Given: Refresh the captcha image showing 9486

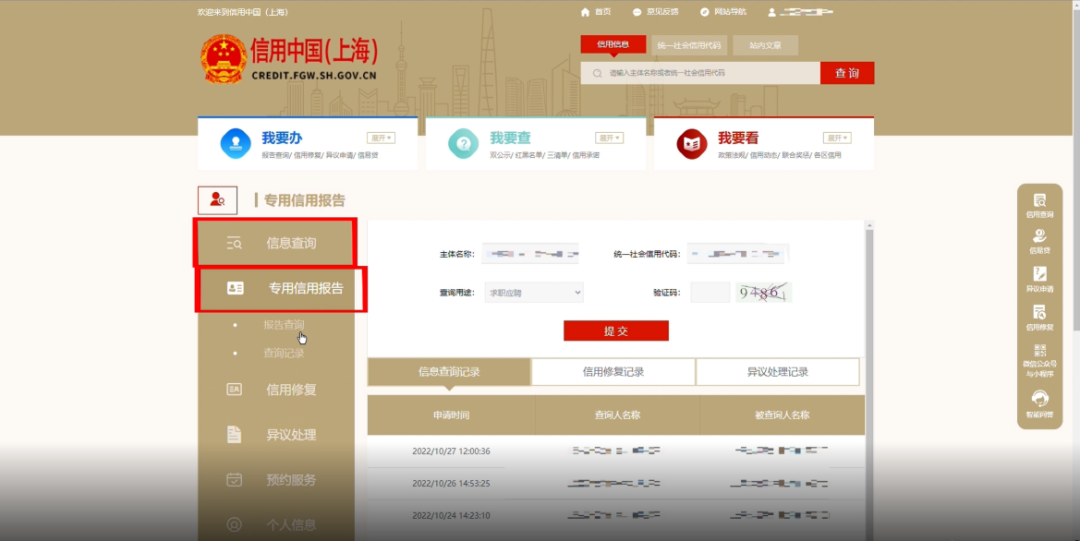Looking at the screenshot, I should [763, 293].
